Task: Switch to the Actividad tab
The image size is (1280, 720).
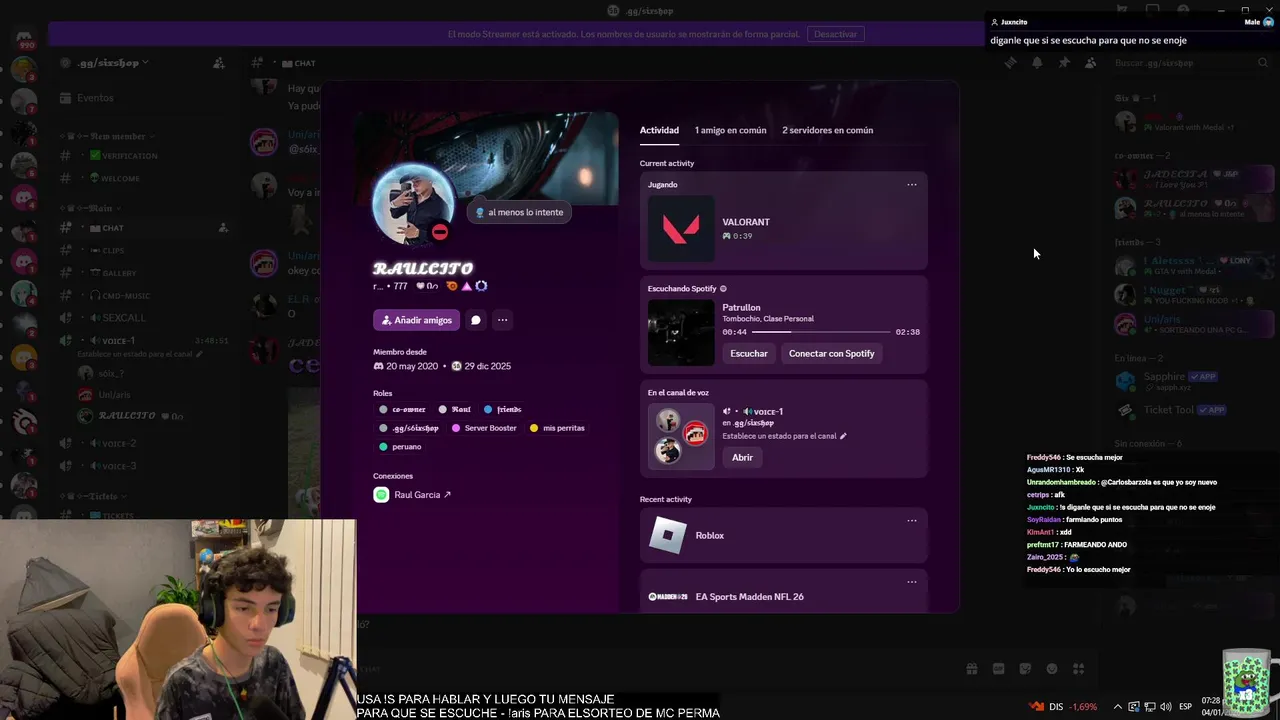Action: click(659, 130)
